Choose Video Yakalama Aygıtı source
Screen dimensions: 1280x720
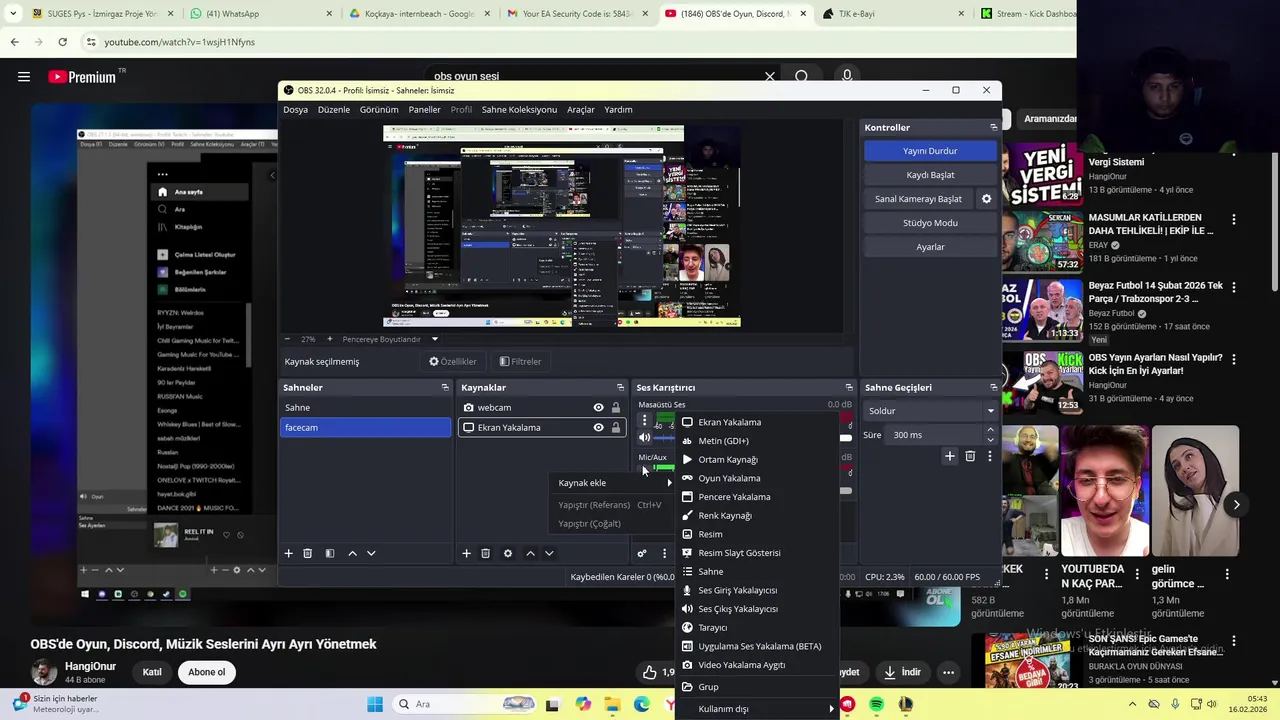coord(757,665)
